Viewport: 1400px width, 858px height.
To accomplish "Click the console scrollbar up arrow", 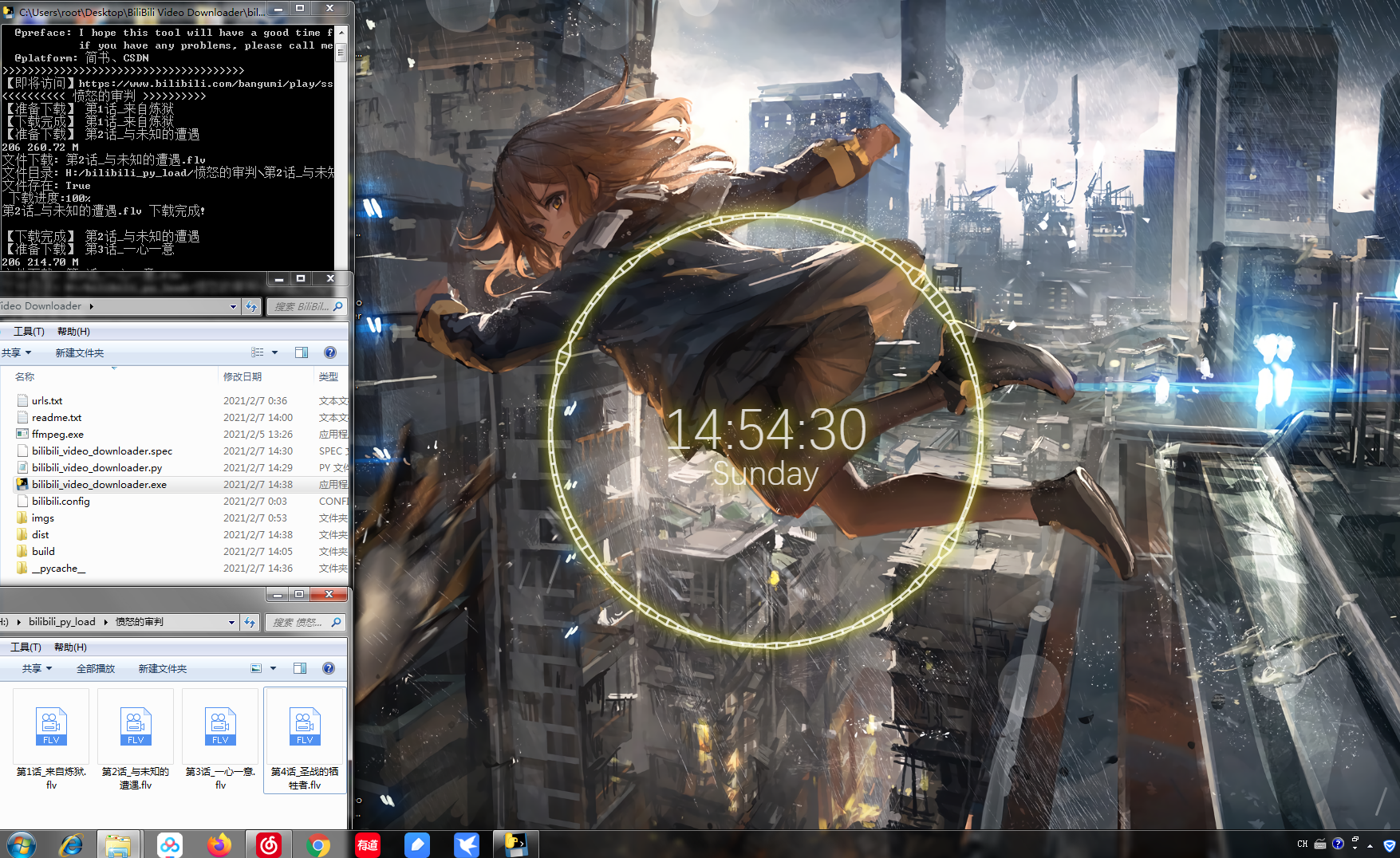I will coord(341,33).
